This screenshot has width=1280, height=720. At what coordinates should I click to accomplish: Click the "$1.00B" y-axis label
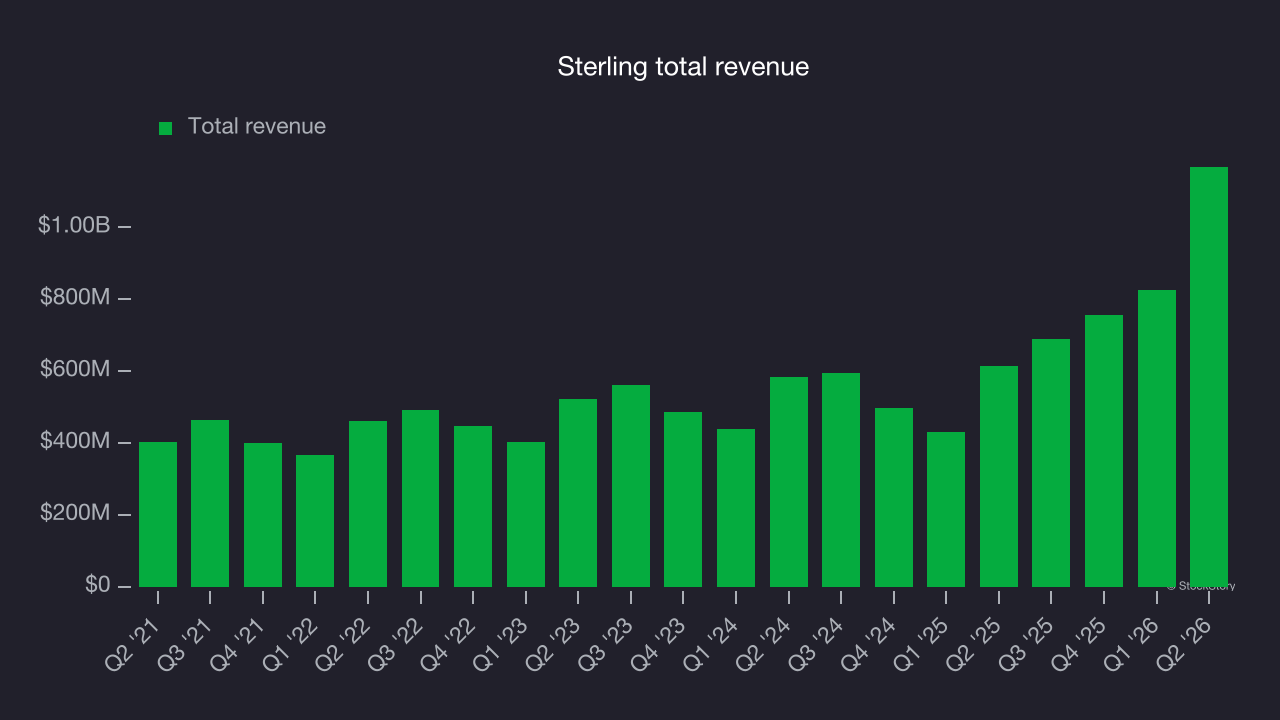tap(74, 226)
